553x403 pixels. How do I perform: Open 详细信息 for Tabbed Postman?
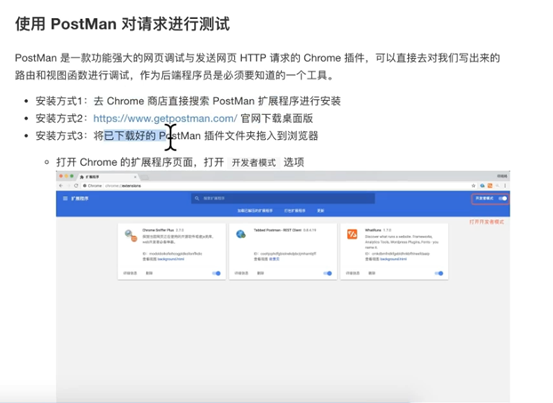(x=241, y=273)
